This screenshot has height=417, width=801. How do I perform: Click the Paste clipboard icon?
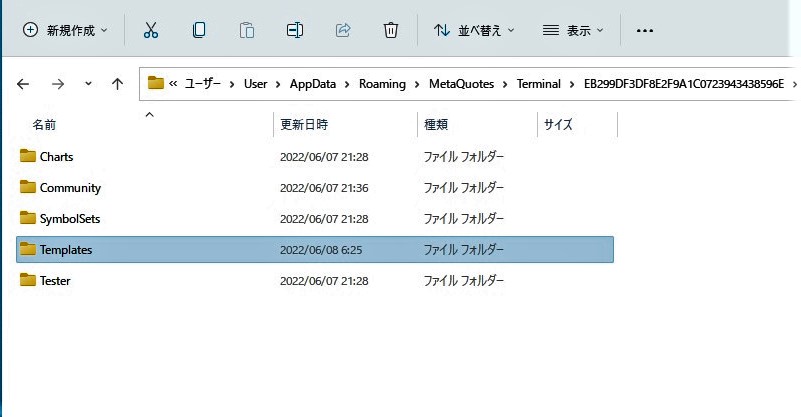(247, 30)
